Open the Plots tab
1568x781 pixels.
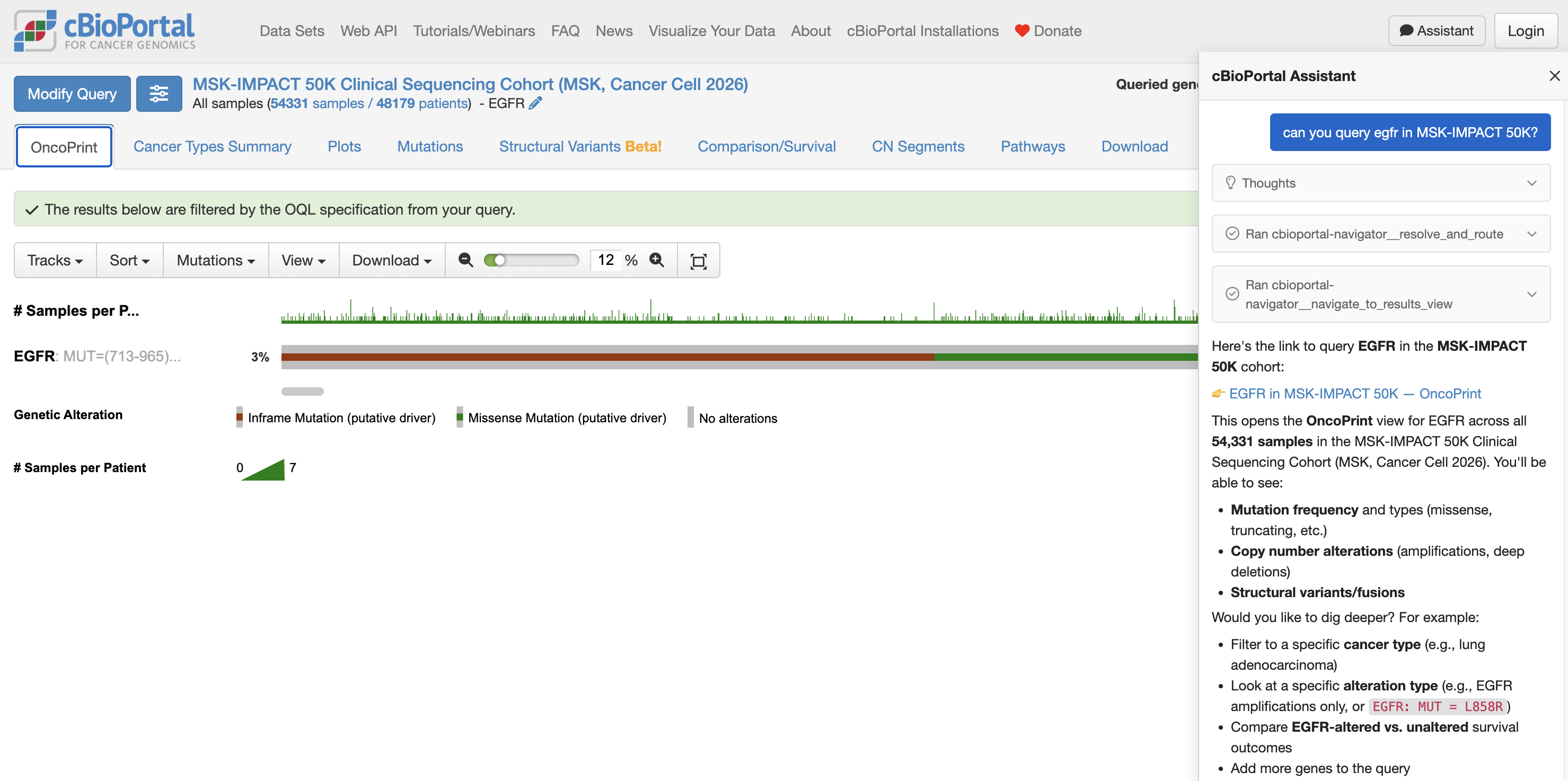point(344,147)
